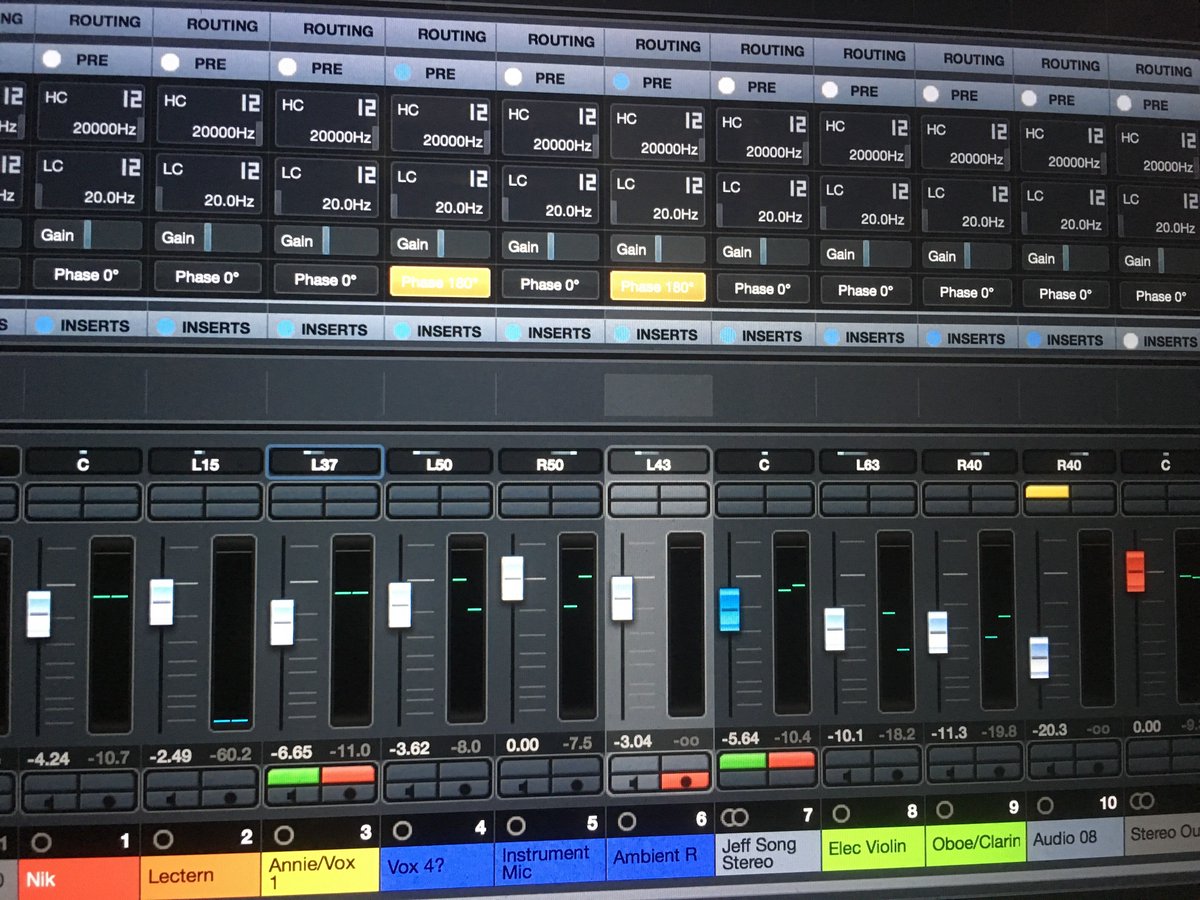Click Gain slider on channel 2 (Lectern)
The height and width of the screenshot is (900, 1200).
pos(207,237)
